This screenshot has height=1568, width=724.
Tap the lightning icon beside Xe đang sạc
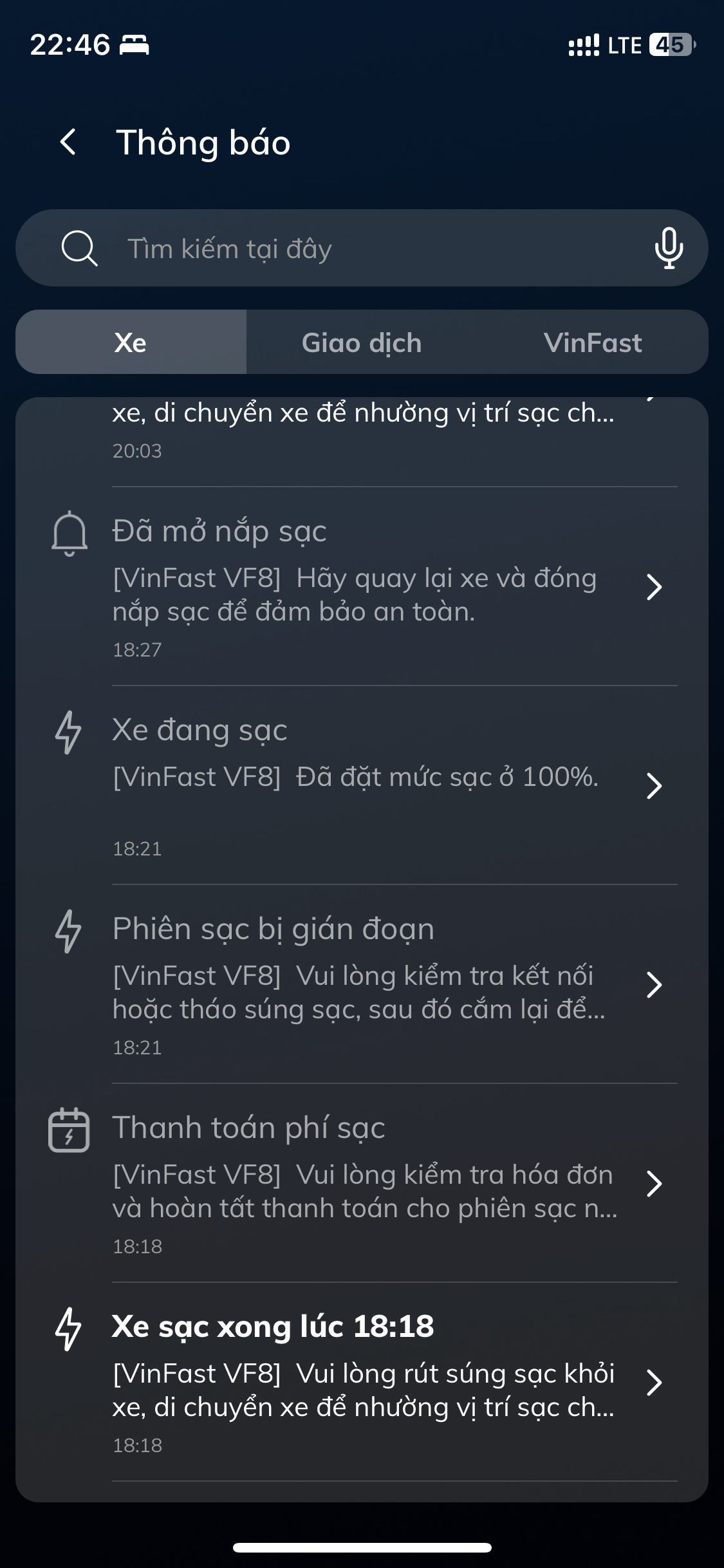coord(68,732)
